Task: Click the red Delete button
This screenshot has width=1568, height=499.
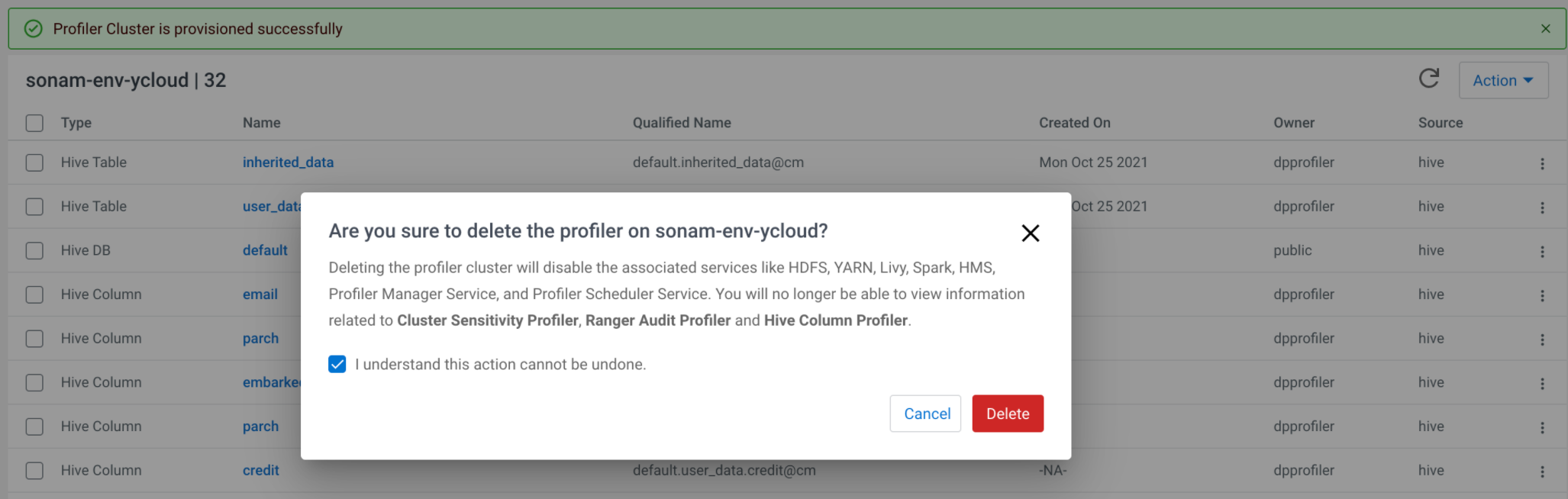Action: point(1007,414)
